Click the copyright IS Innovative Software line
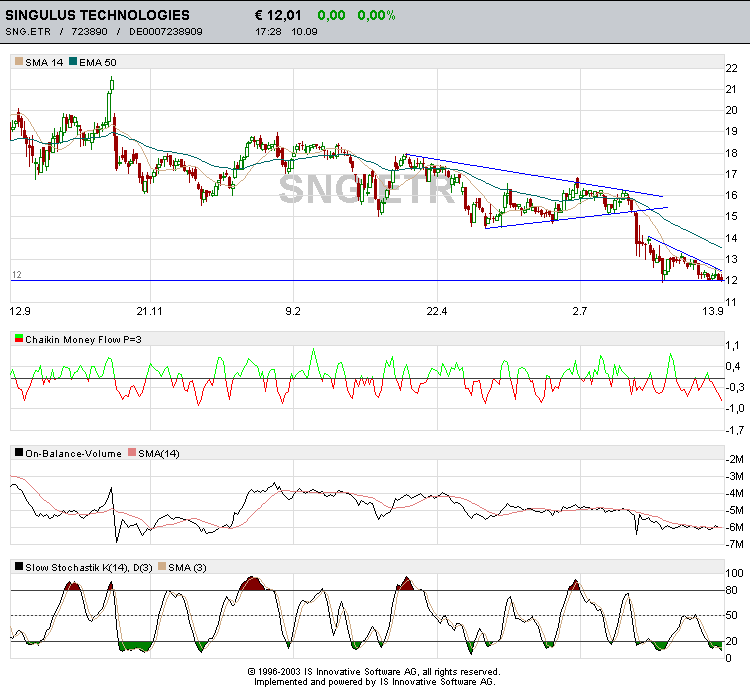 tap(374, 672)
